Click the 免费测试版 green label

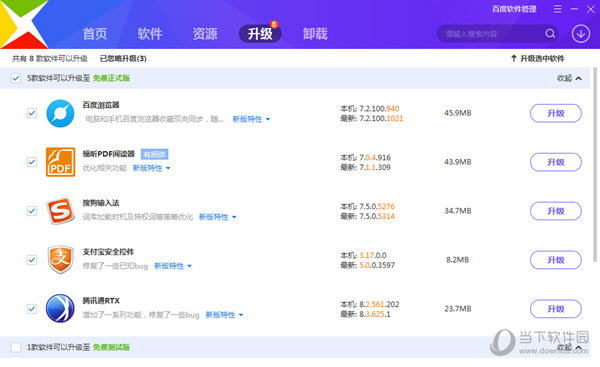111,347
